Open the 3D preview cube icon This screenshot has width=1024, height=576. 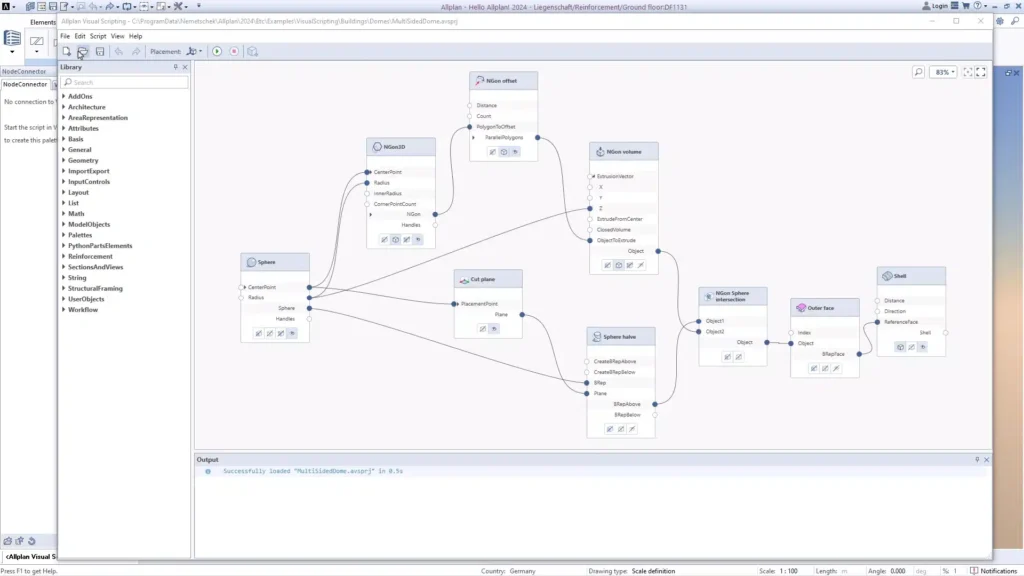pyautogui.click(x=252, y=51)
